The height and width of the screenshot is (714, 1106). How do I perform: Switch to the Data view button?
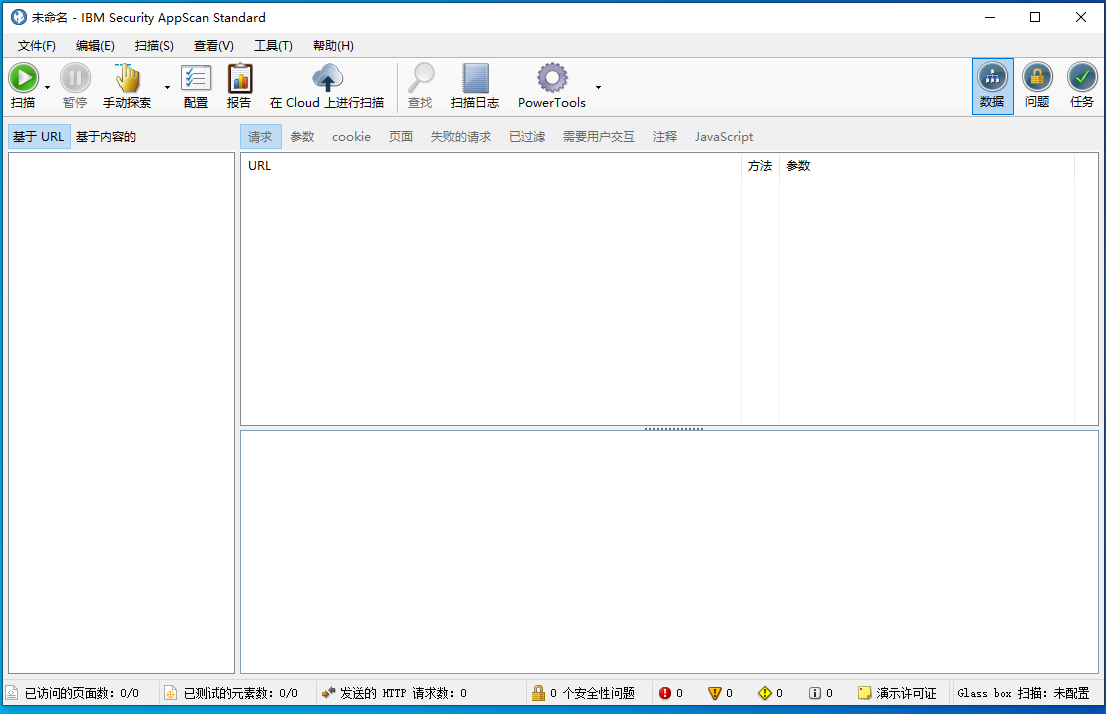point(992,86)
